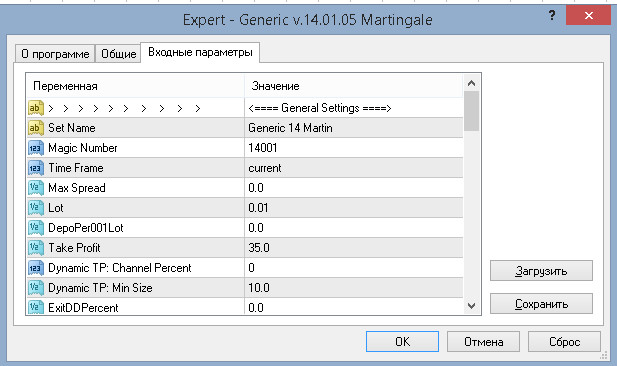Click the Переменная column header
Viewport: 617px width, 366px height.
tap(135, 86)
